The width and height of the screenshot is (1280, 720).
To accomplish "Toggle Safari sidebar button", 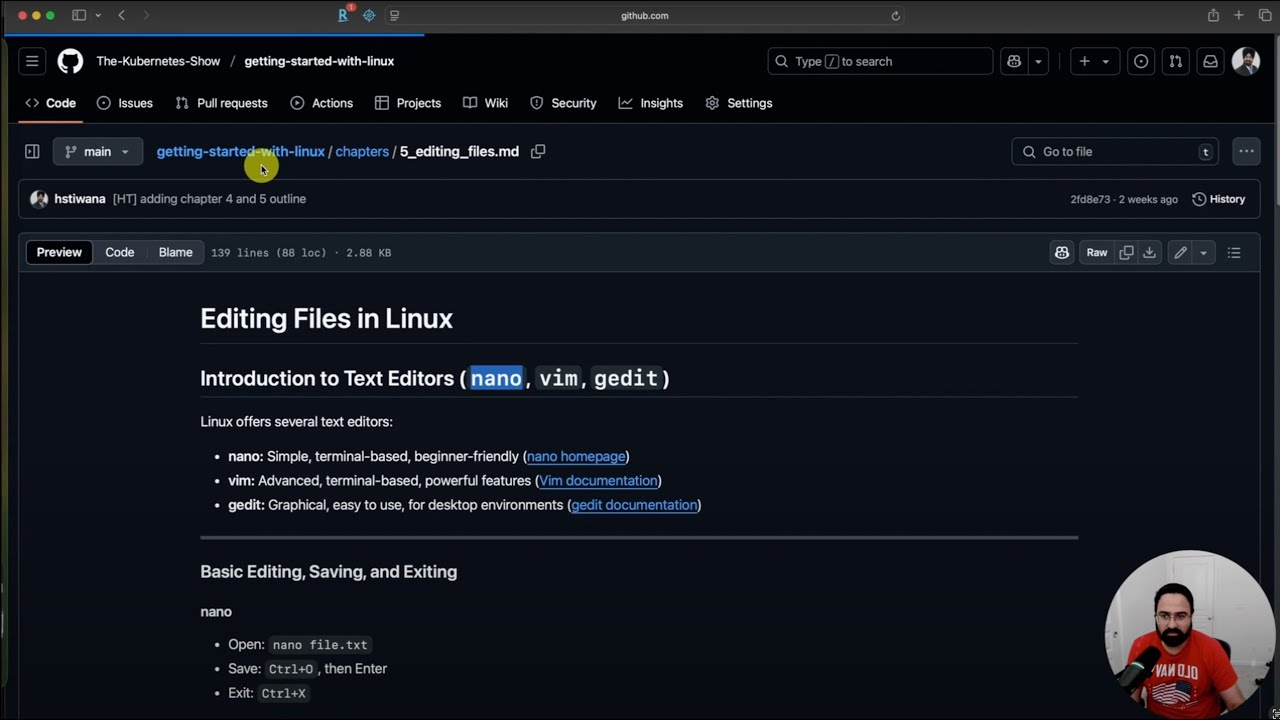I will (x=79, y=15).
